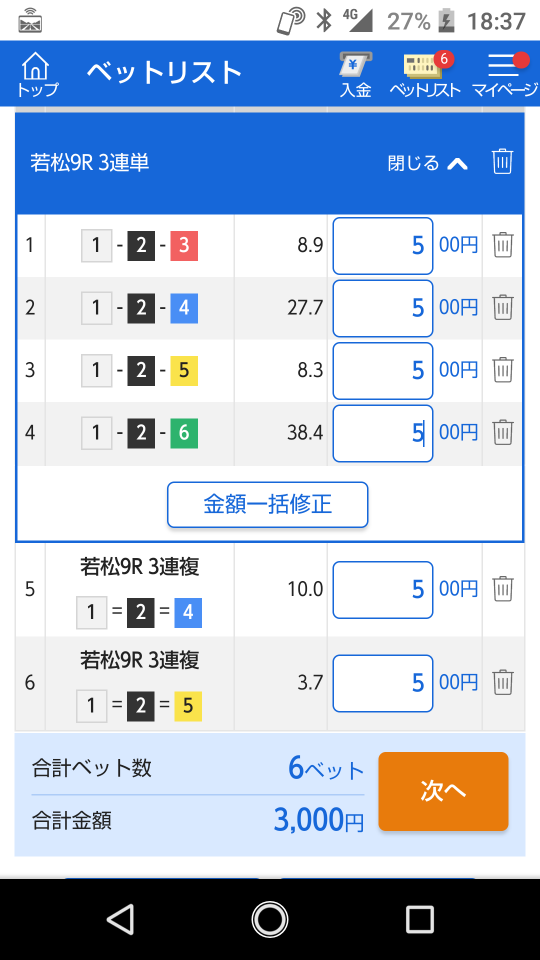Delete bet row 1-2-3
The width and height of the screenshot is (540, 960).
[503, 245]
